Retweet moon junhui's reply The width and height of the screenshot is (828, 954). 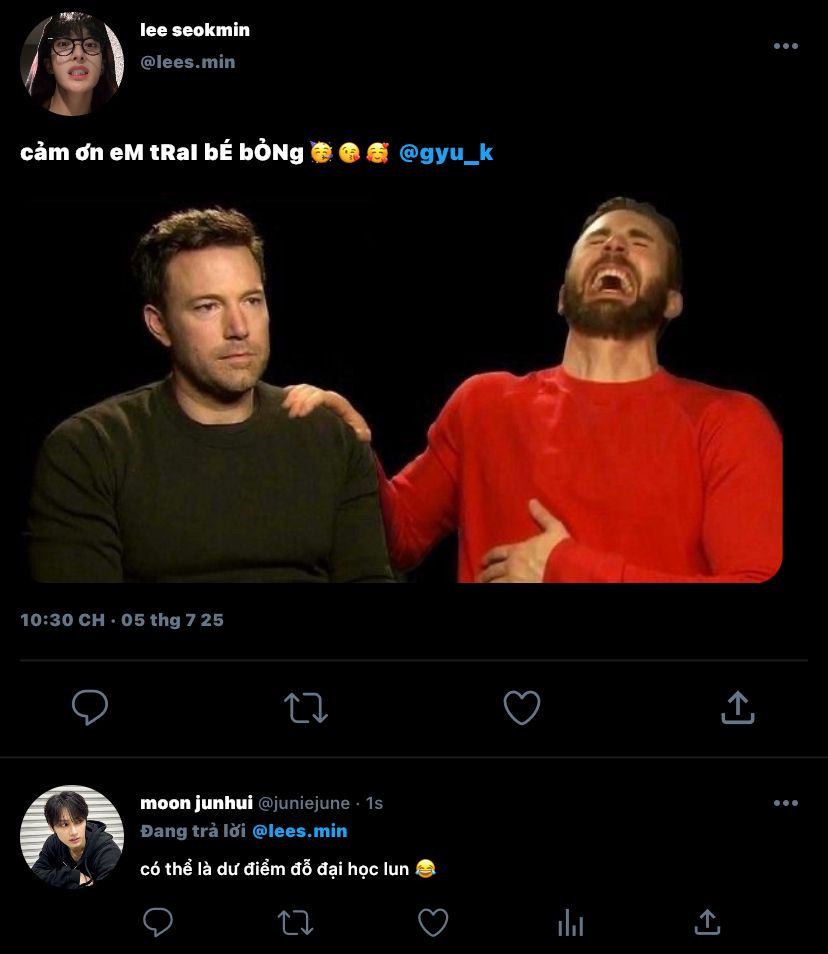295,922
